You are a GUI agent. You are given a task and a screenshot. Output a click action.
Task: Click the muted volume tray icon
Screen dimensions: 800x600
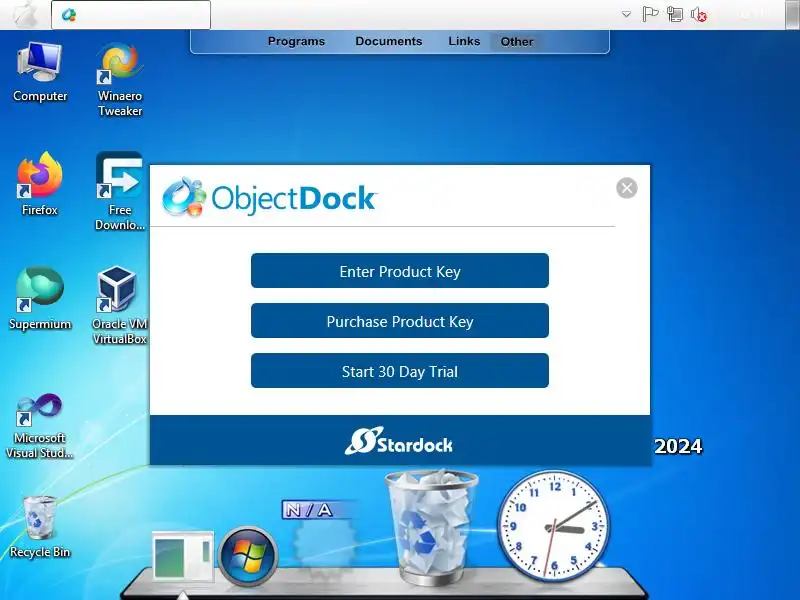point(698,14)
